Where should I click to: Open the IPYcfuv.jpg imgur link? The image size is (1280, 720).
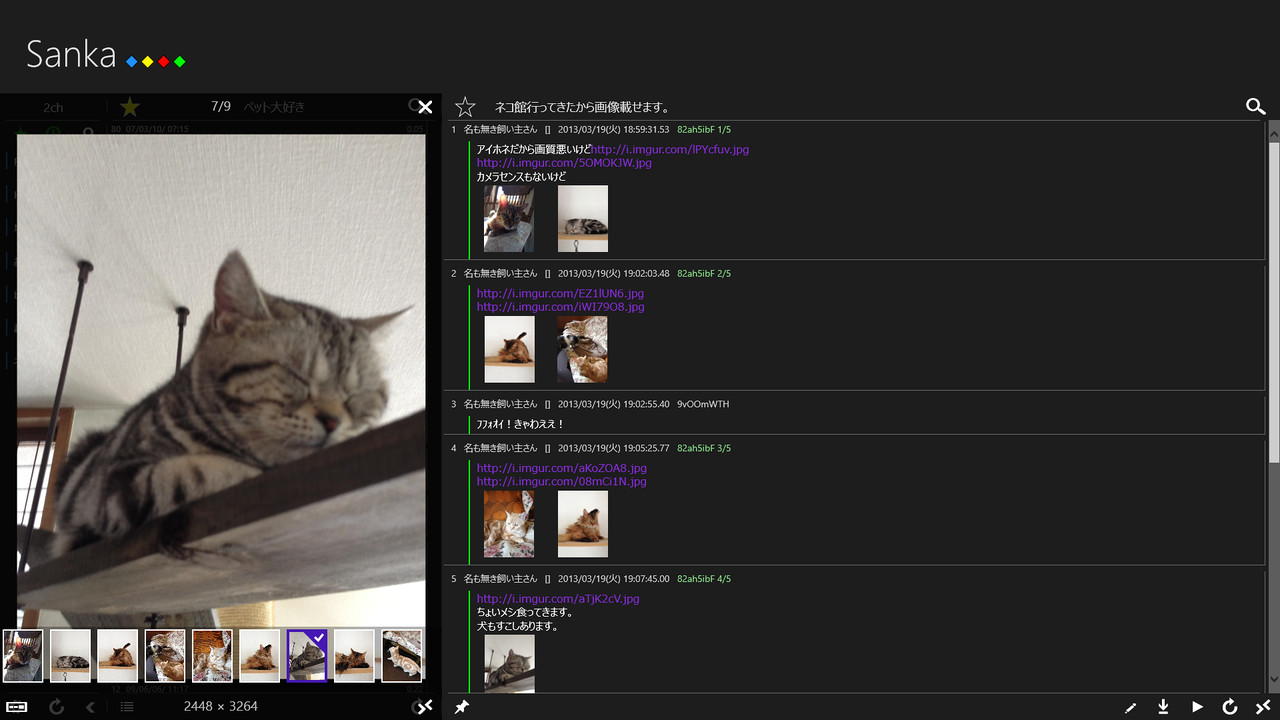tap(670, 150)
